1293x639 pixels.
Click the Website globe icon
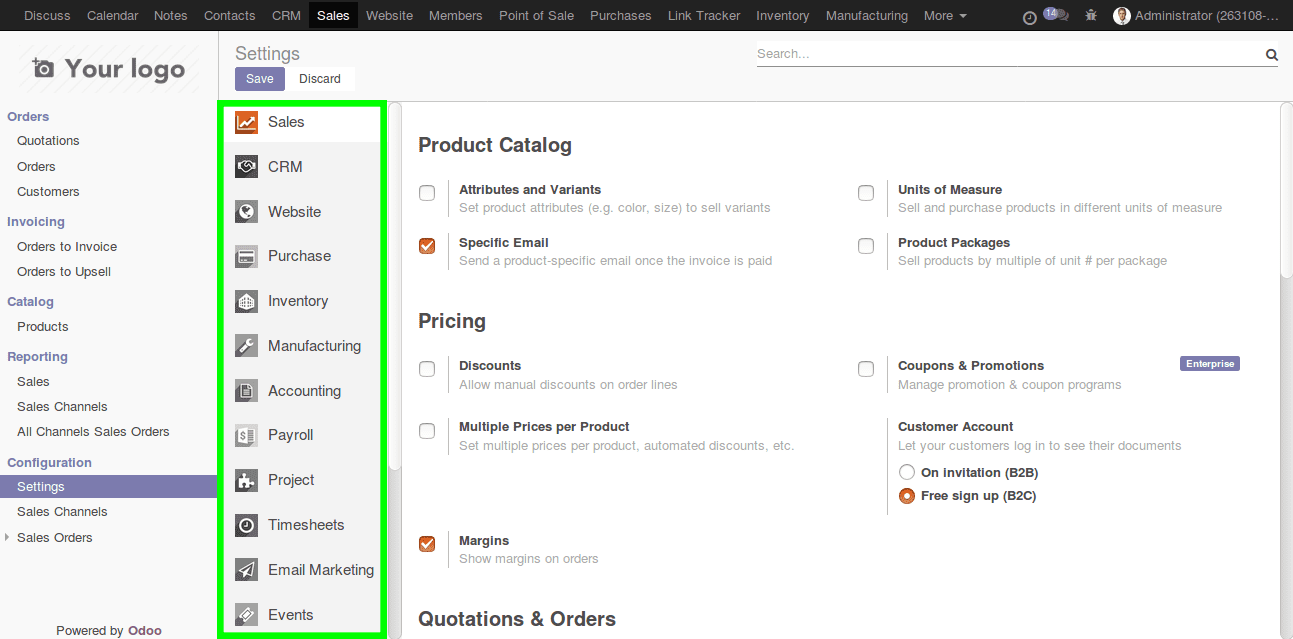(246, 212)
